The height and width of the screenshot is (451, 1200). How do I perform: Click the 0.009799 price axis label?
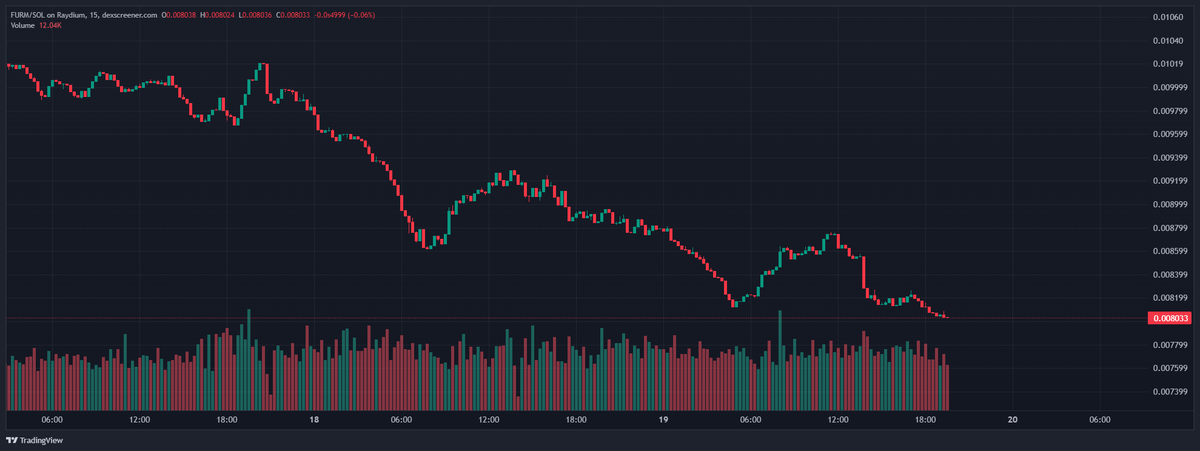tap(1169, 111)
